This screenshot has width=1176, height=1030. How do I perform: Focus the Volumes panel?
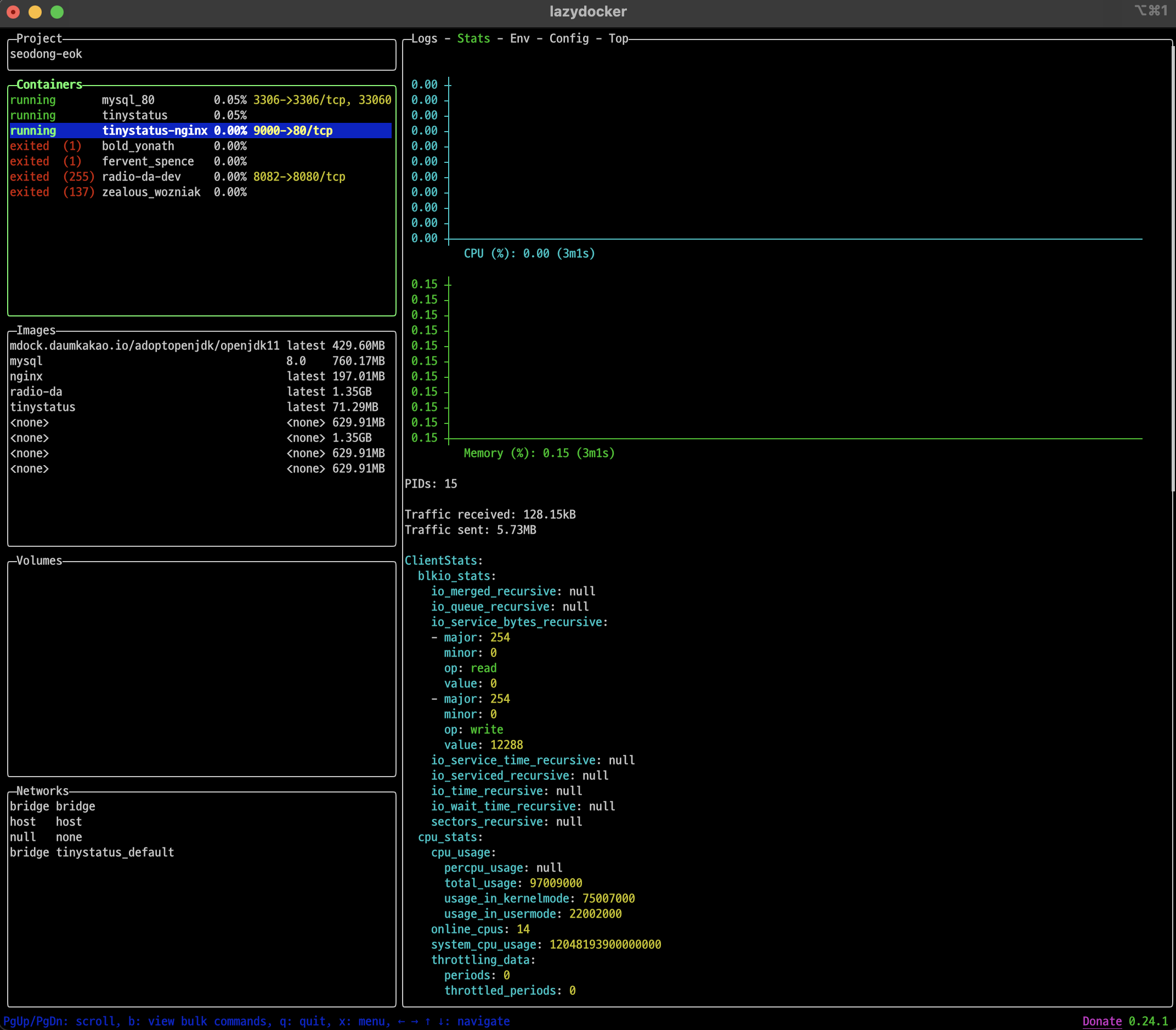(x=201, y=667)
